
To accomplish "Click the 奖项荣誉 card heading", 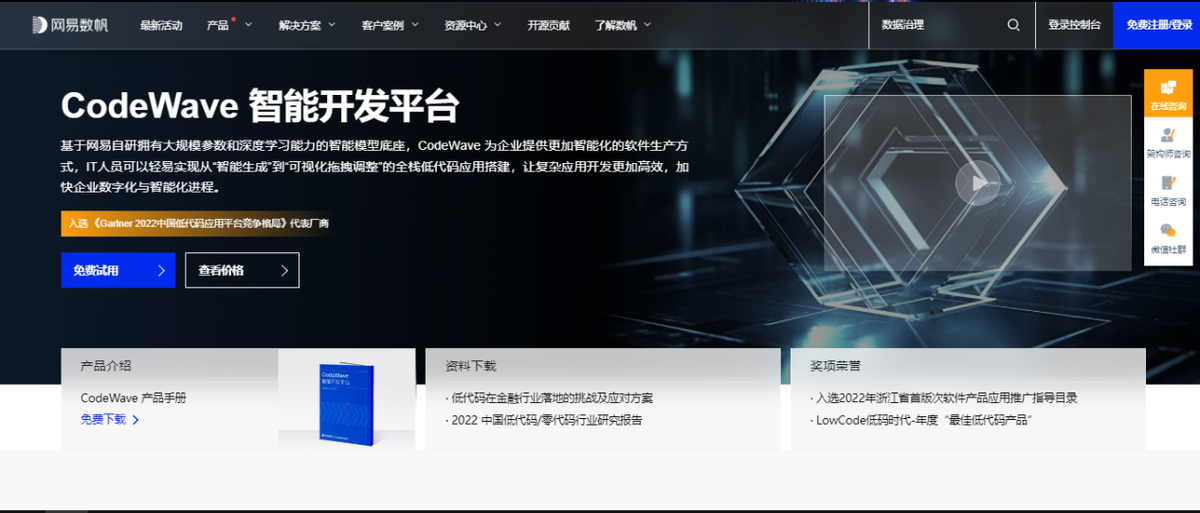I will coord(836,366).
